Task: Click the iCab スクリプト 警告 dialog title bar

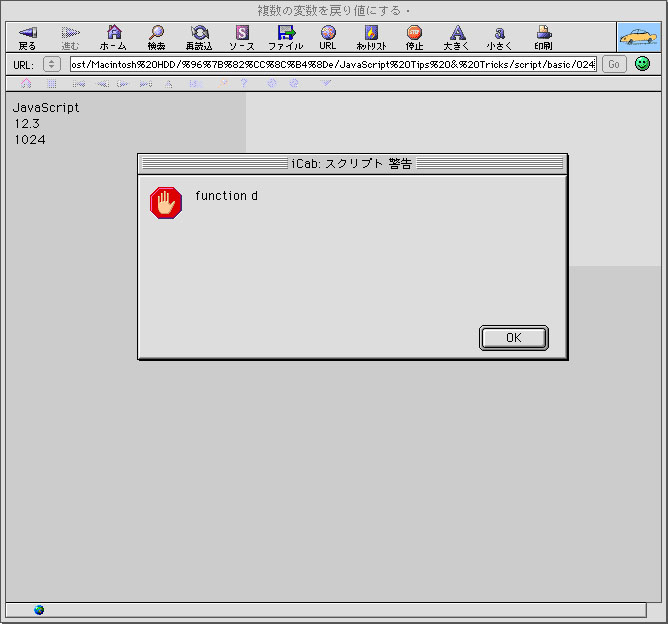Action: tap(352, 164)
